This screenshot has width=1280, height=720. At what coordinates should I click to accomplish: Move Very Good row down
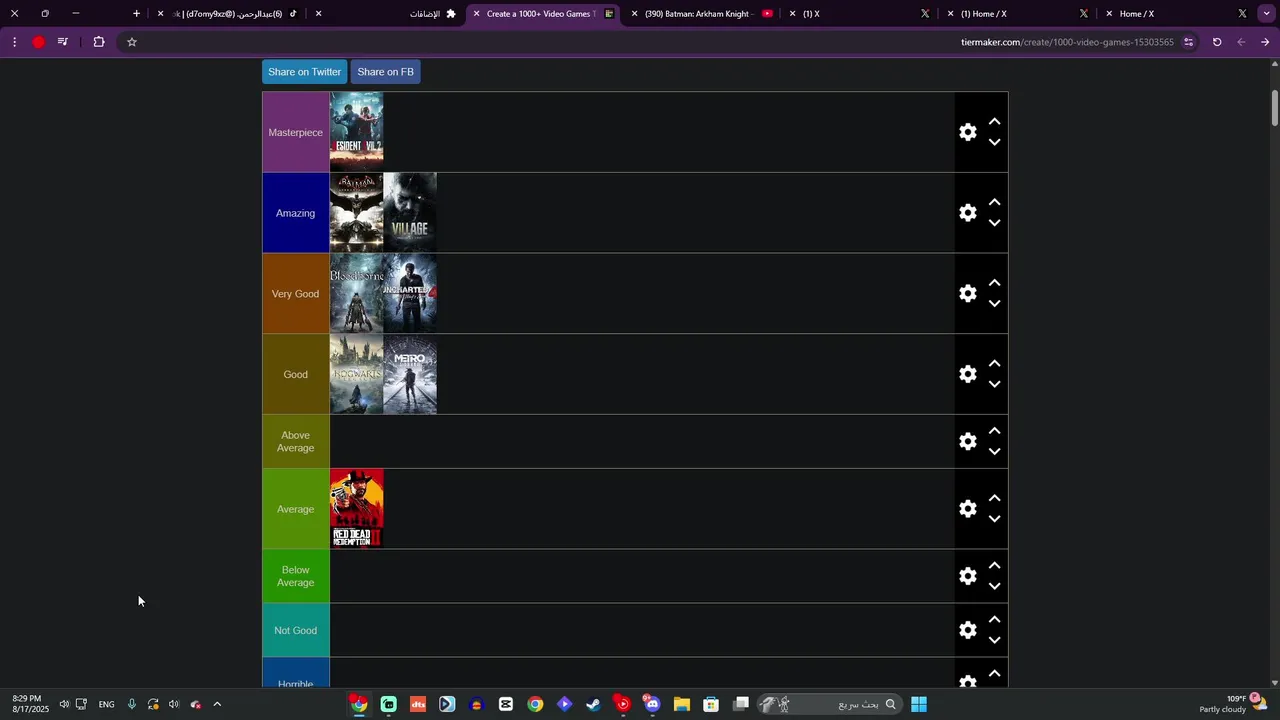[994, 304]
